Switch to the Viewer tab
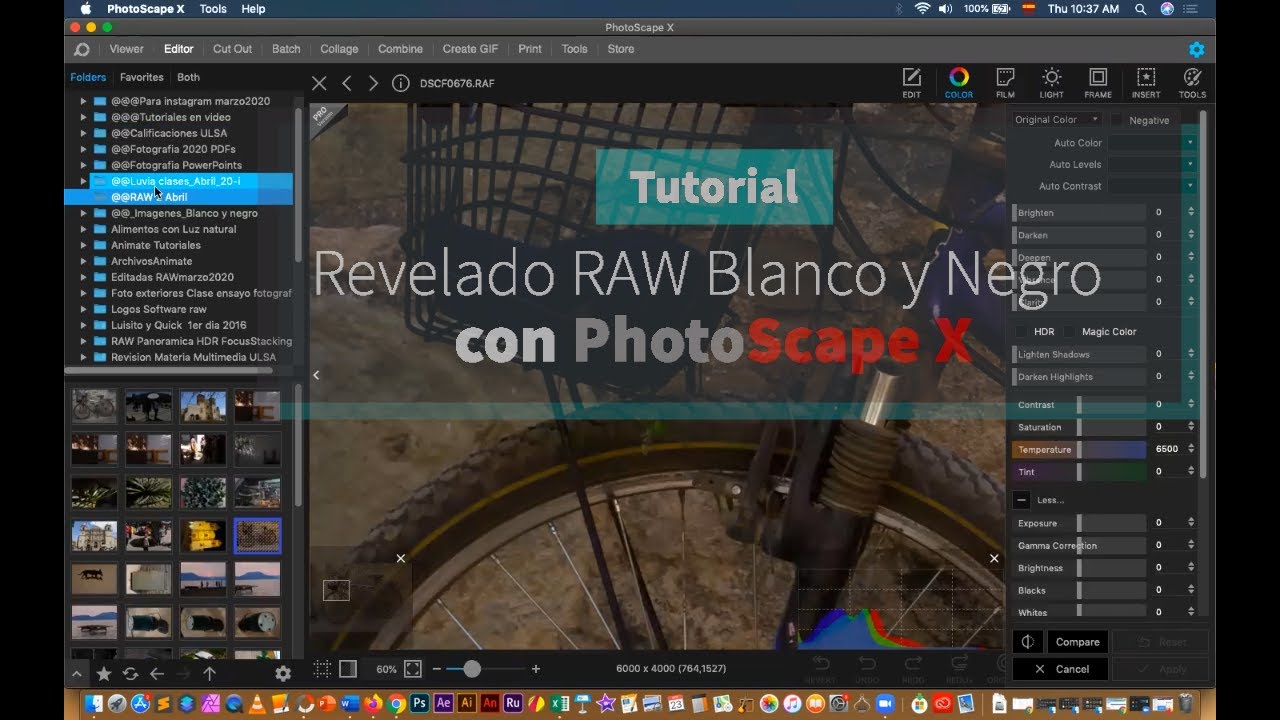 click(x=127, y=49)
